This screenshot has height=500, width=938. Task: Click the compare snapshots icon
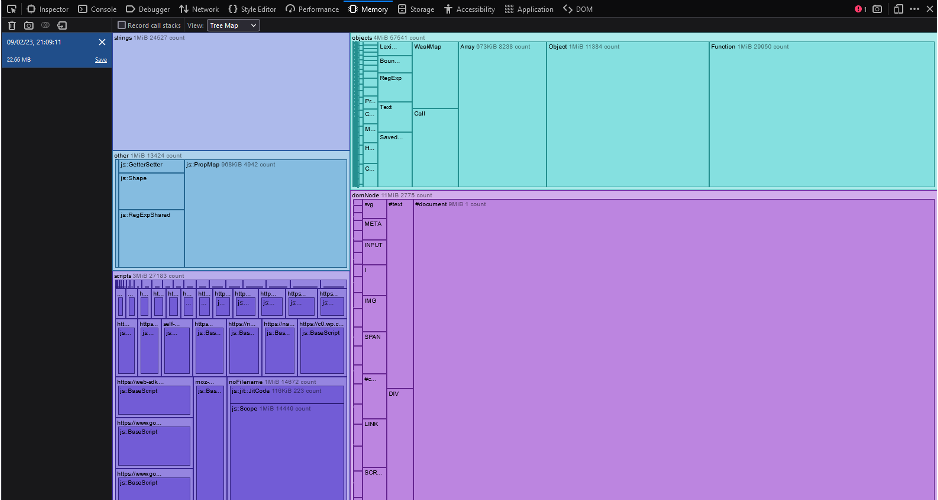pyautogui.click(x=45, y=25)
